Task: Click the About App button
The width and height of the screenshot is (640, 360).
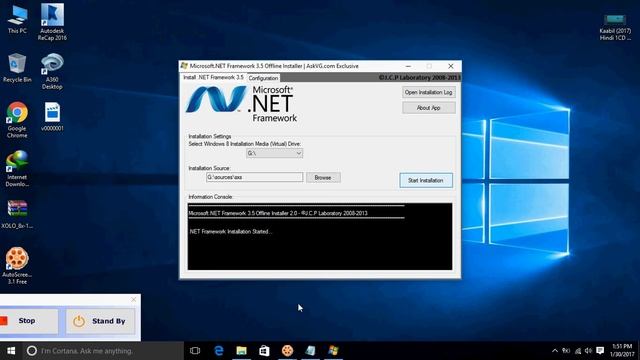Action: tap(429, 108)
